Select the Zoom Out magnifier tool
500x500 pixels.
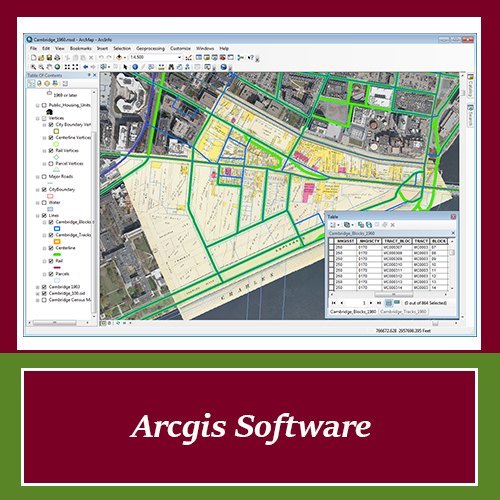pos(41,67)
